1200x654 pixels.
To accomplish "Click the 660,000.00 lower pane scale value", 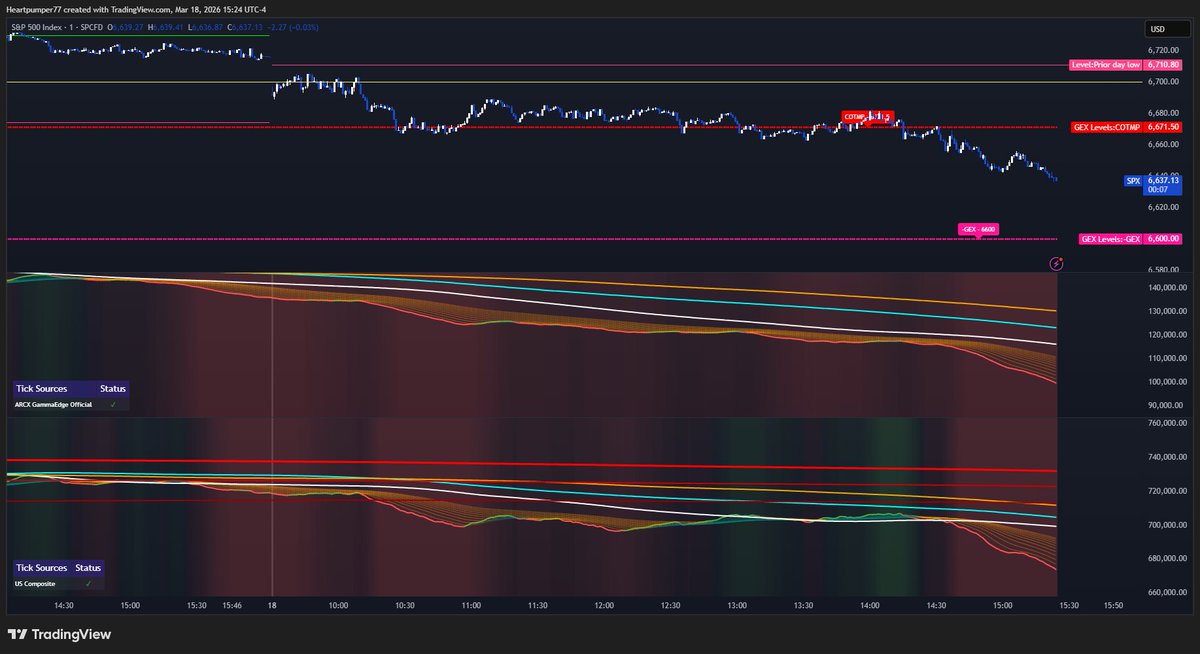I will pos(1165,592).
